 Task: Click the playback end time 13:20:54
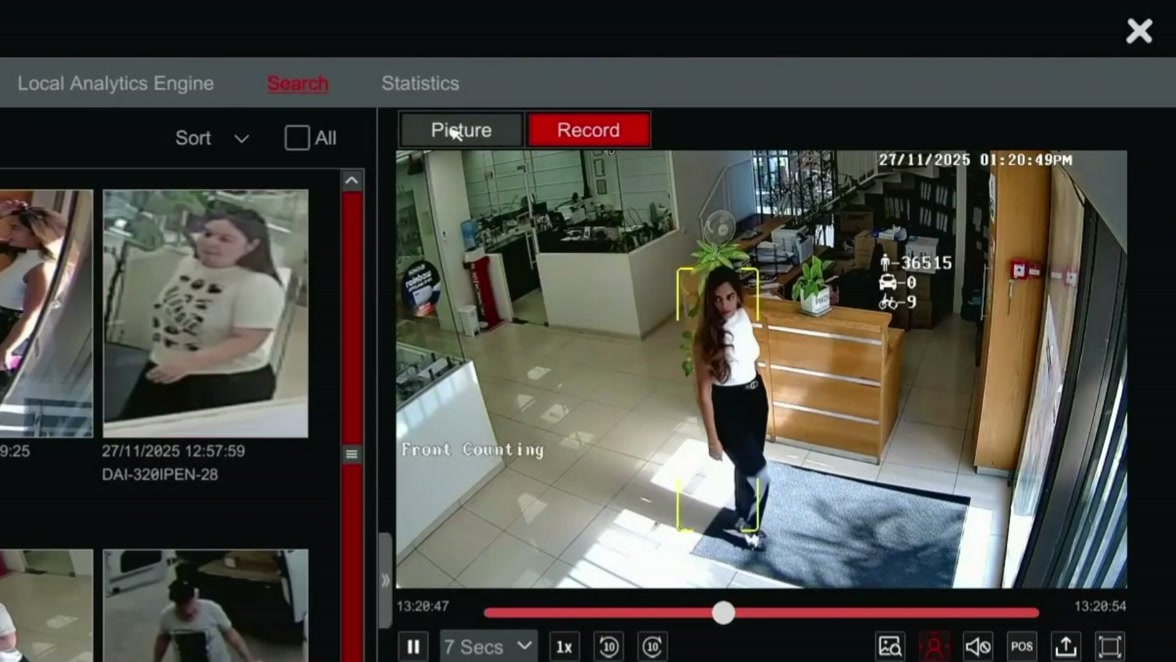click(x=1100, y=607)
